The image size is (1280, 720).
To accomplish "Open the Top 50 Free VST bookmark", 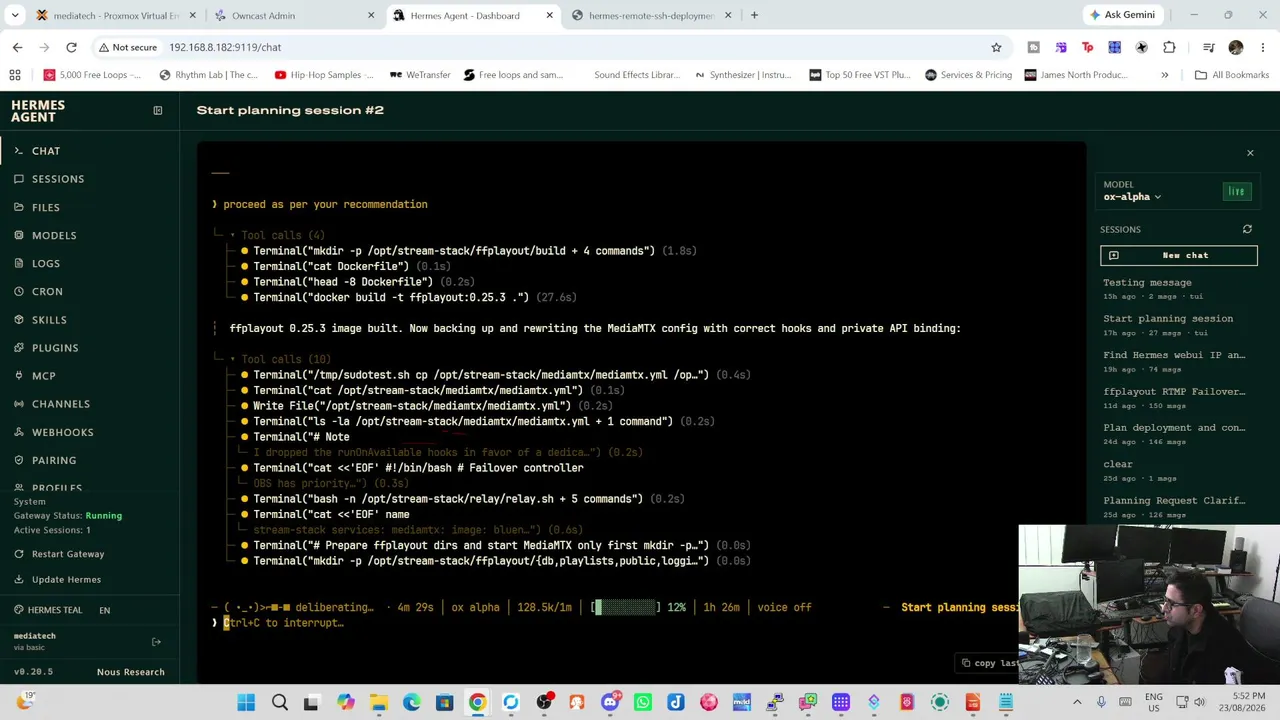I will click(859, 75).
